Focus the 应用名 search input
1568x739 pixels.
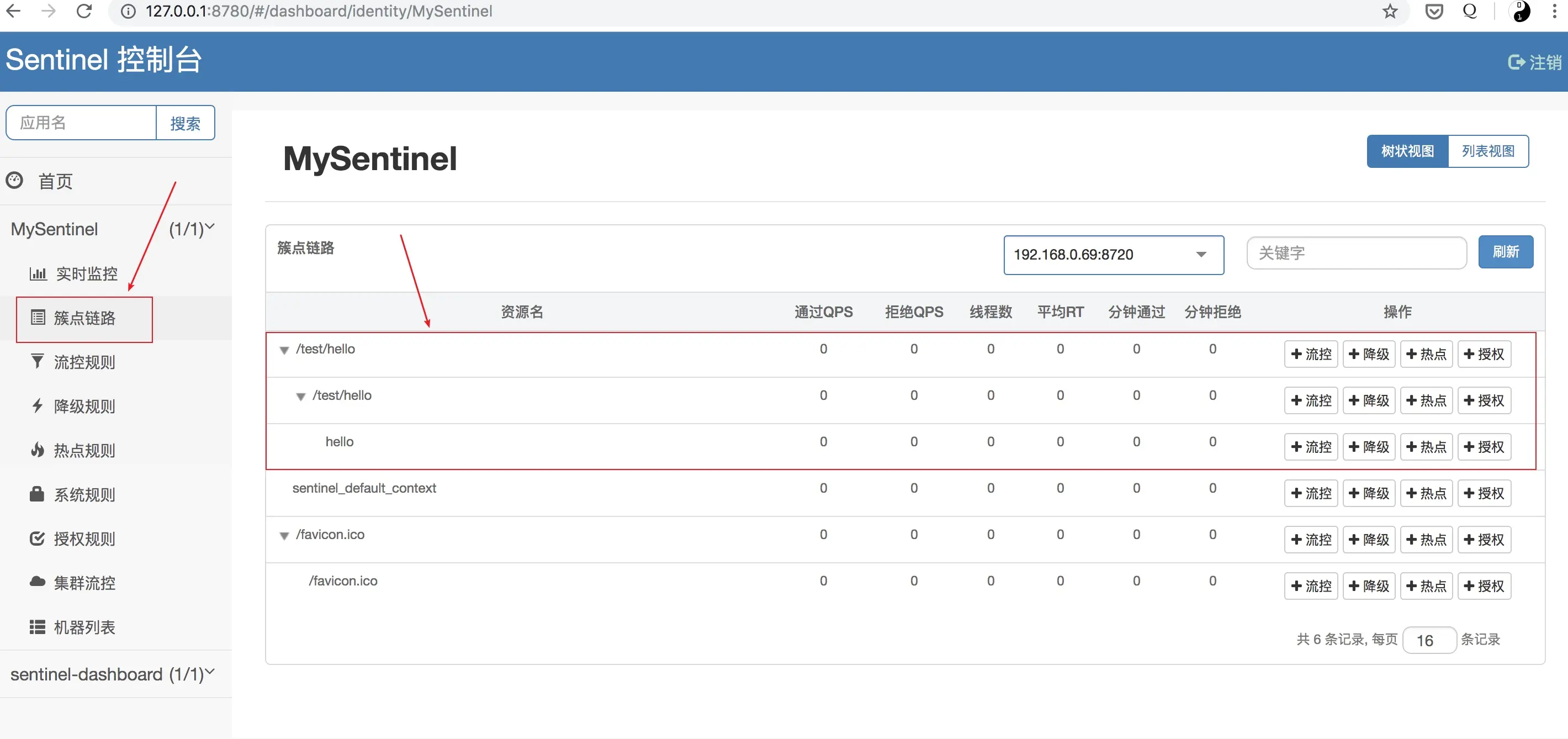point(81,123)
